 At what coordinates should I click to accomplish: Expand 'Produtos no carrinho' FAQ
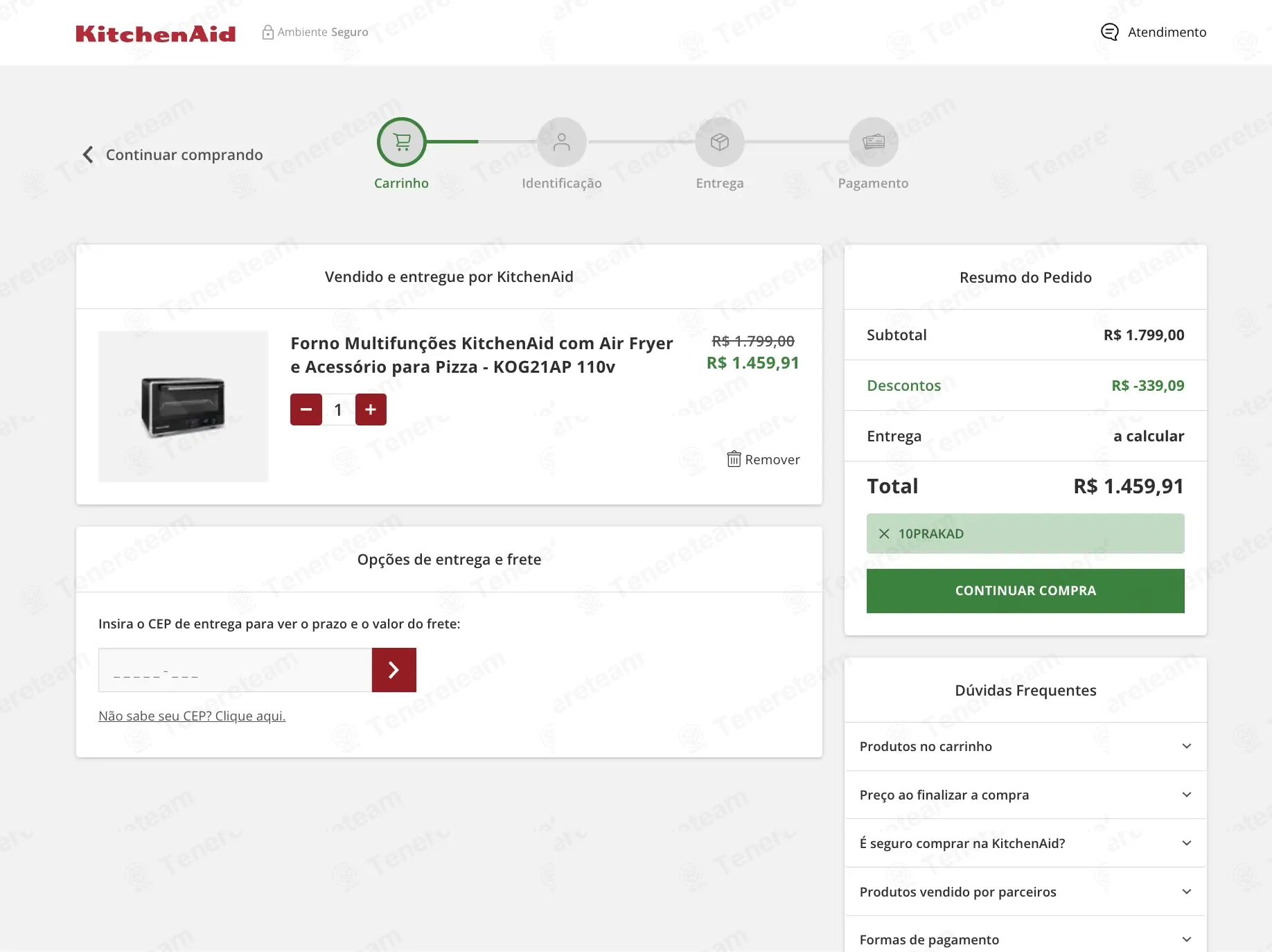[x=1025, y=746]
